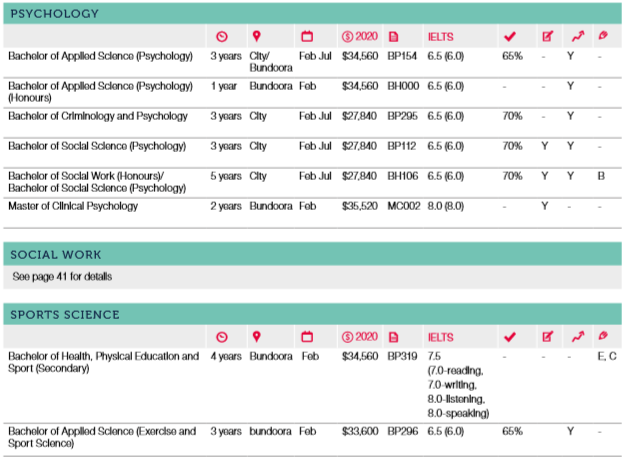
Task: Click the clock duration icon in Sports Science table
Action: 222,336
